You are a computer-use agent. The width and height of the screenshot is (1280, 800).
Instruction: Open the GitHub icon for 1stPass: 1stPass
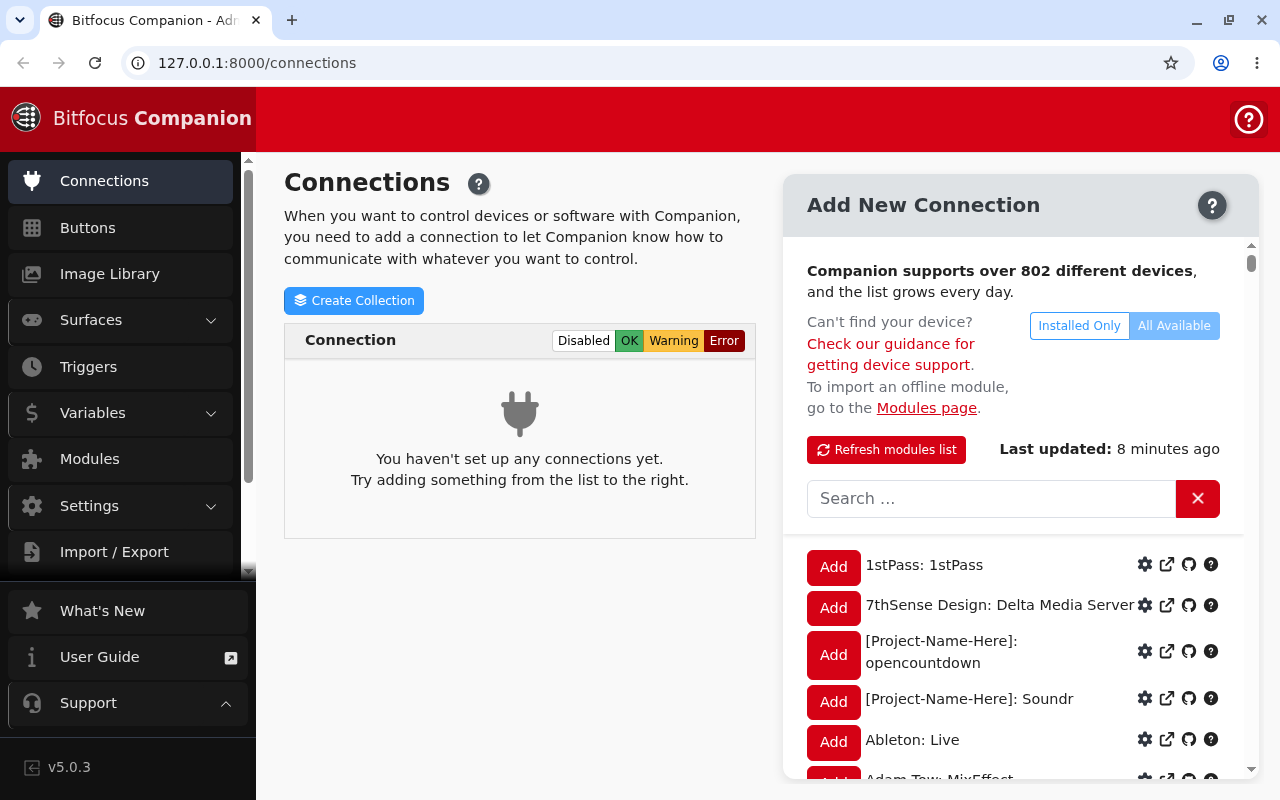pos(1189,564)
